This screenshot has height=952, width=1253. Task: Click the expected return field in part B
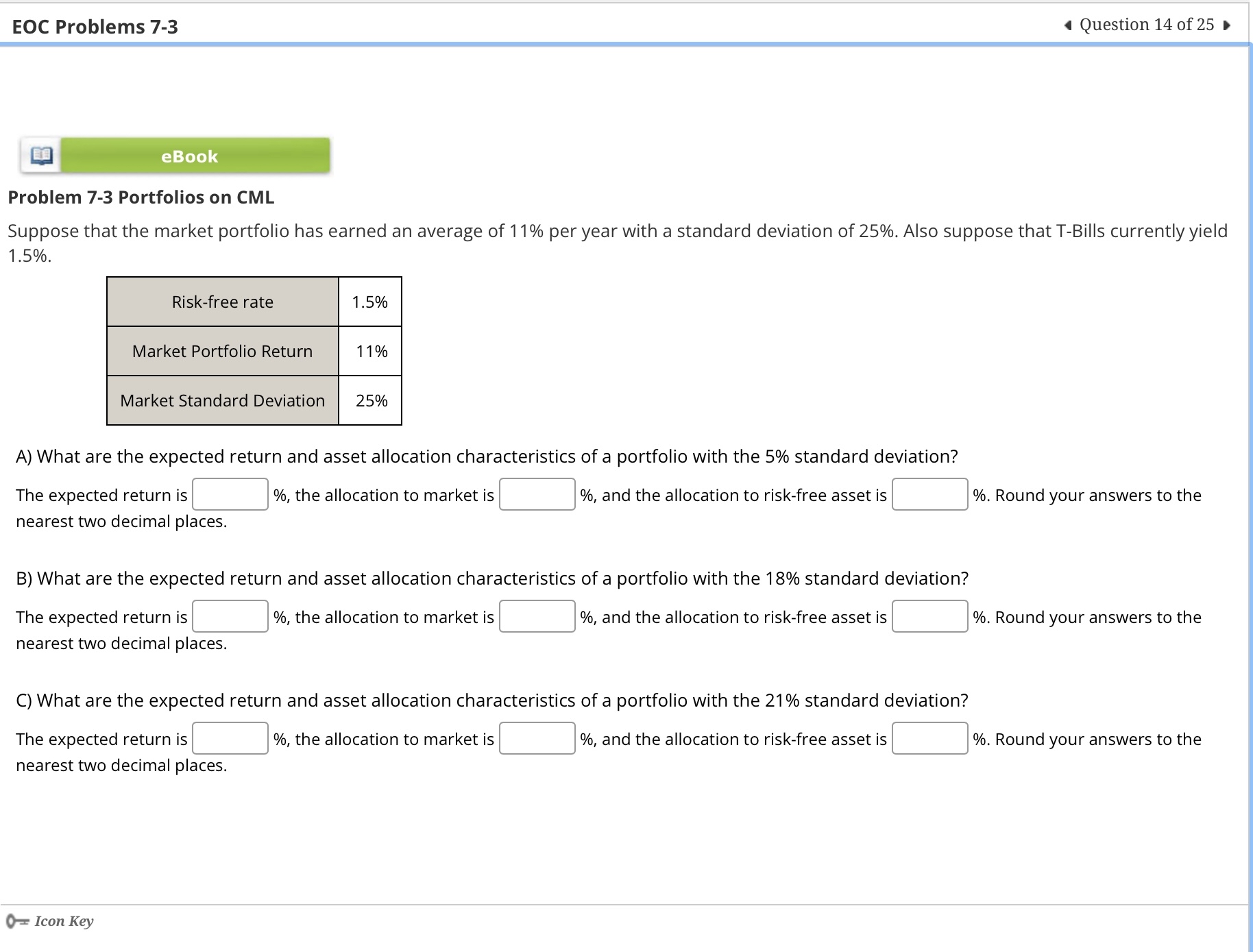[x=230, y=617]
